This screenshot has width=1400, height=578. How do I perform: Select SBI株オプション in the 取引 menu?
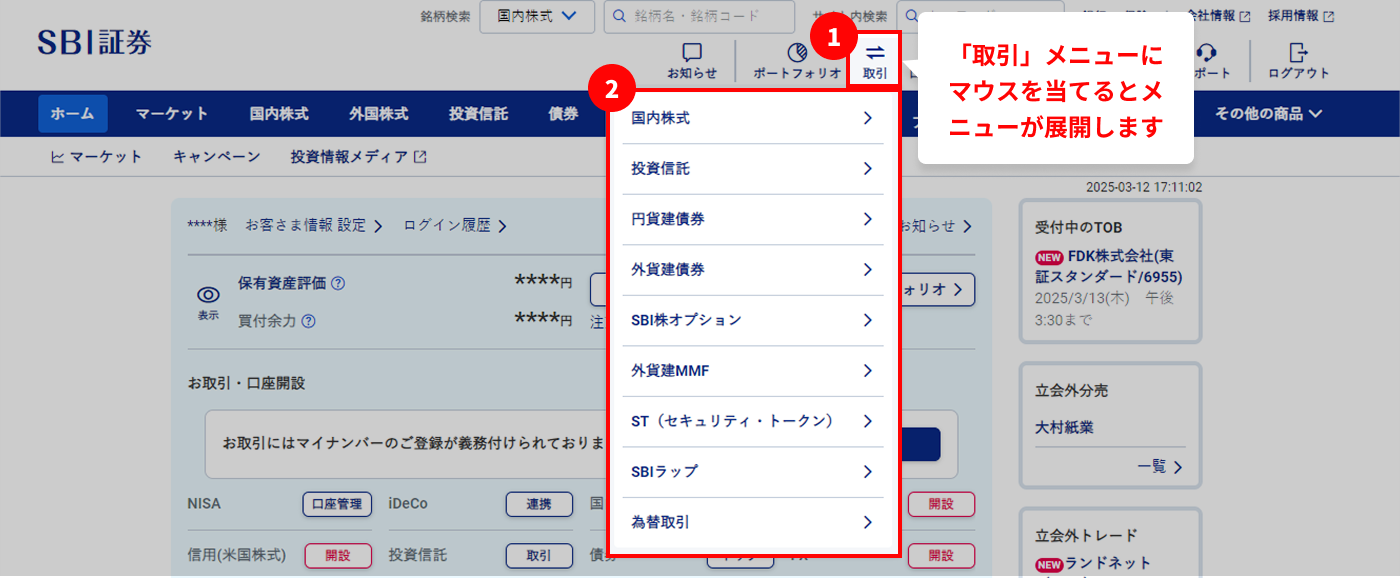[753, 320]
